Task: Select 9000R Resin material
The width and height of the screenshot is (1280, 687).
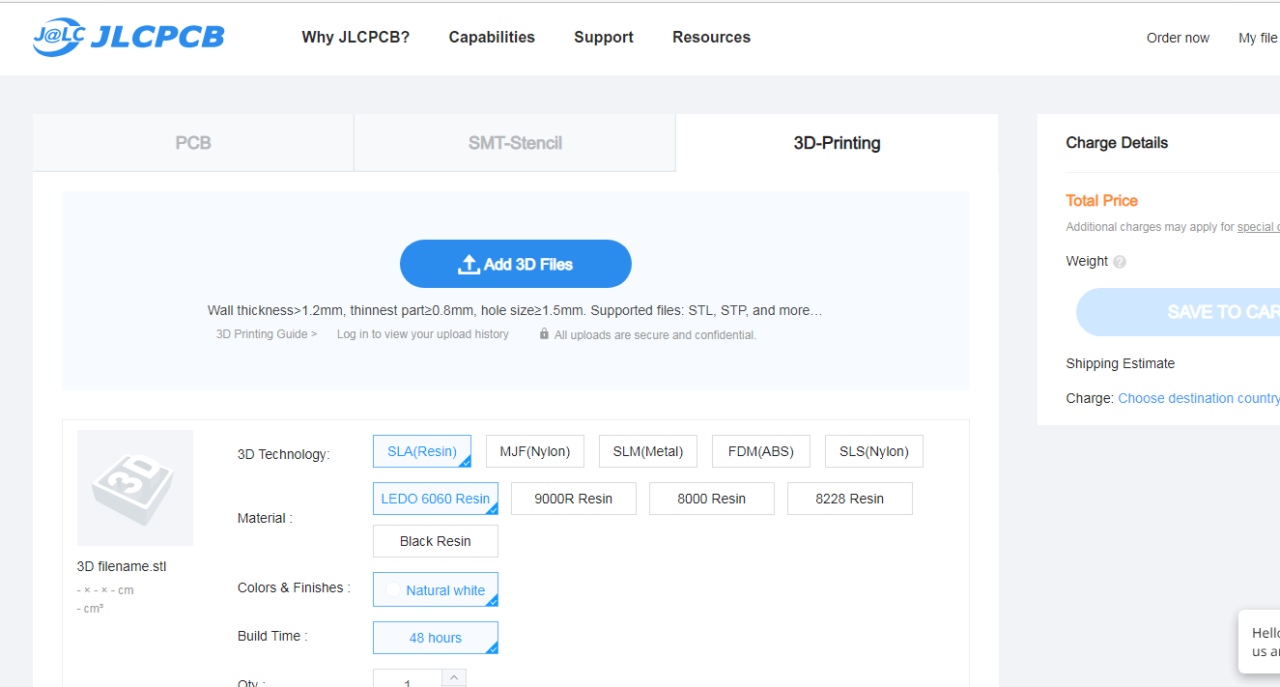Action: coord(573,499)
